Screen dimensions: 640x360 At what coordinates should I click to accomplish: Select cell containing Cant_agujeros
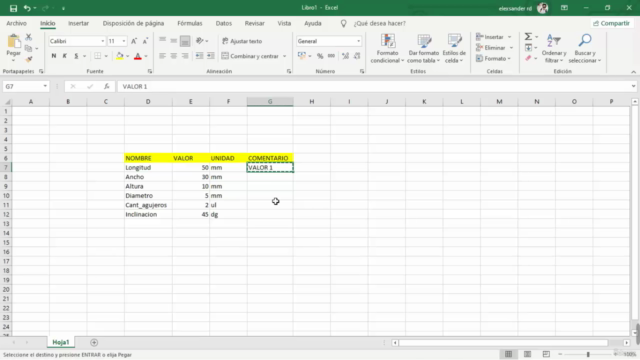coord(148,205)
